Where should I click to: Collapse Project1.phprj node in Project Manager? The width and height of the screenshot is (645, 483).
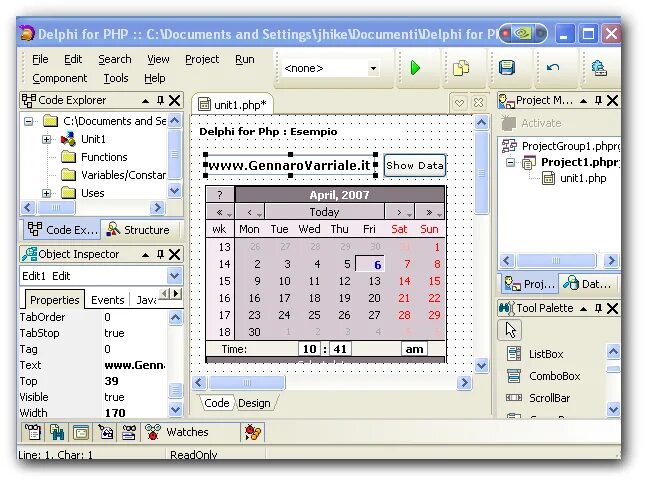click(510, 163)
